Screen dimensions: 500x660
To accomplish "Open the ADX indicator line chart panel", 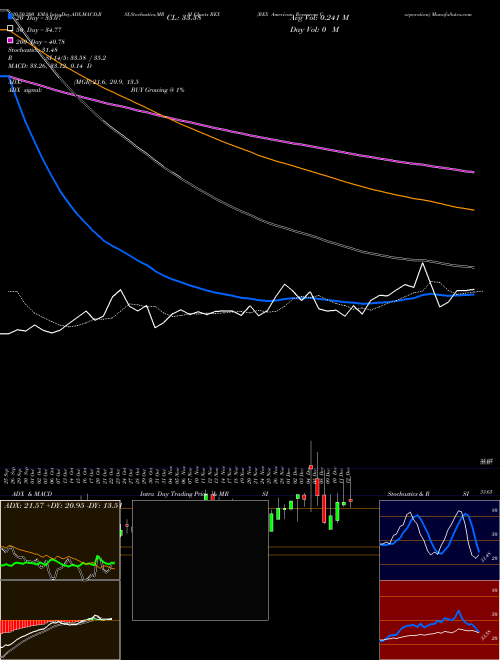I will pos(60,540).
